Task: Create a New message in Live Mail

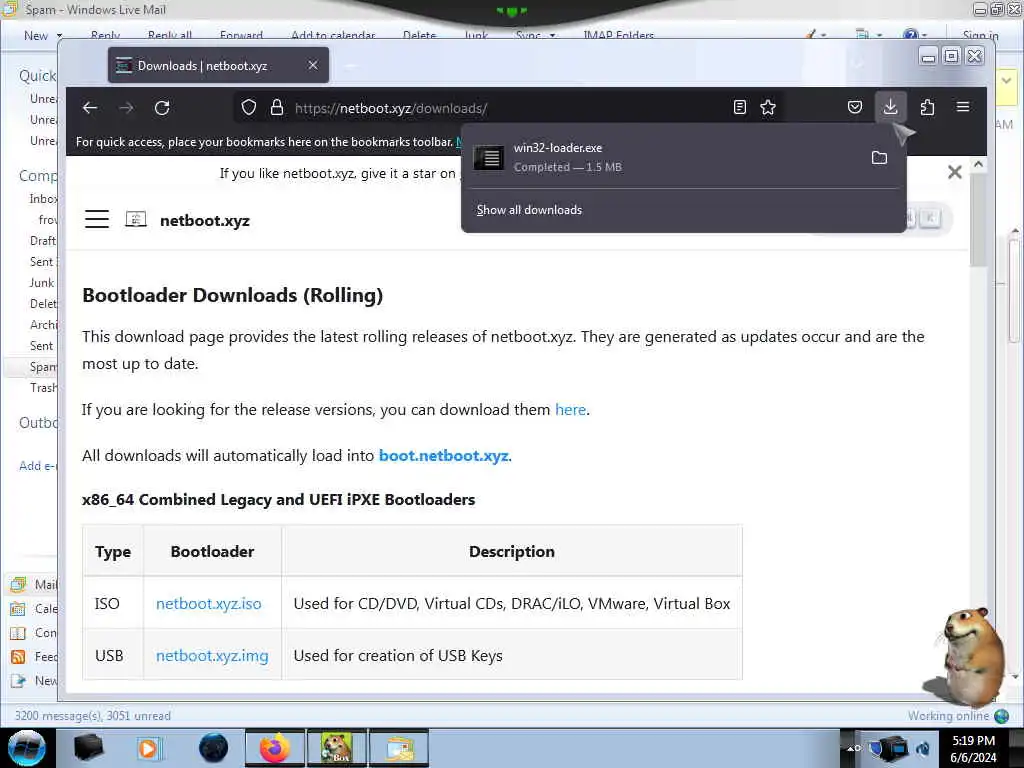Action: click(36, 36)
